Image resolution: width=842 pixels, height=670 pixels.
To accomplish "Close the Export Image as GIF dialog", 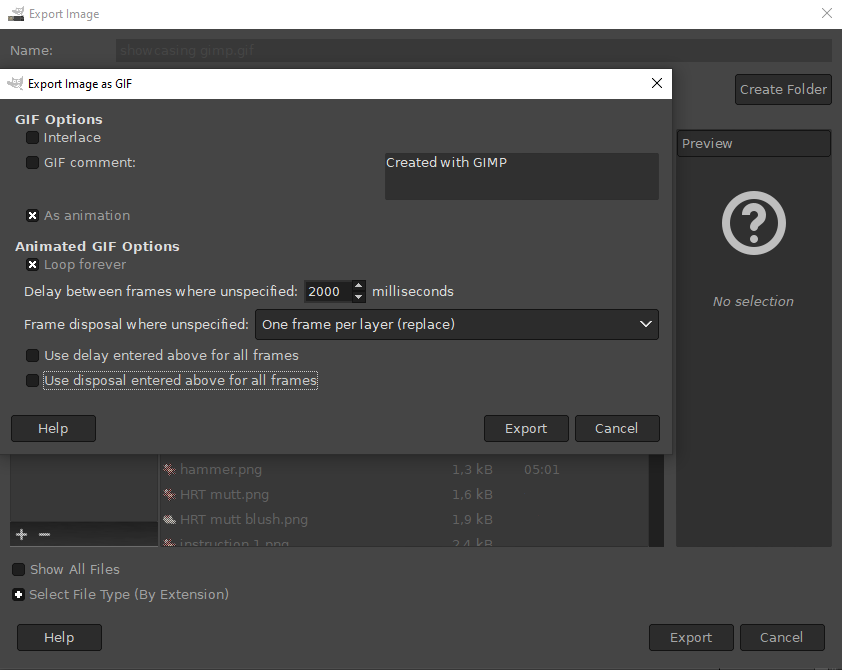I will (656, 83).
